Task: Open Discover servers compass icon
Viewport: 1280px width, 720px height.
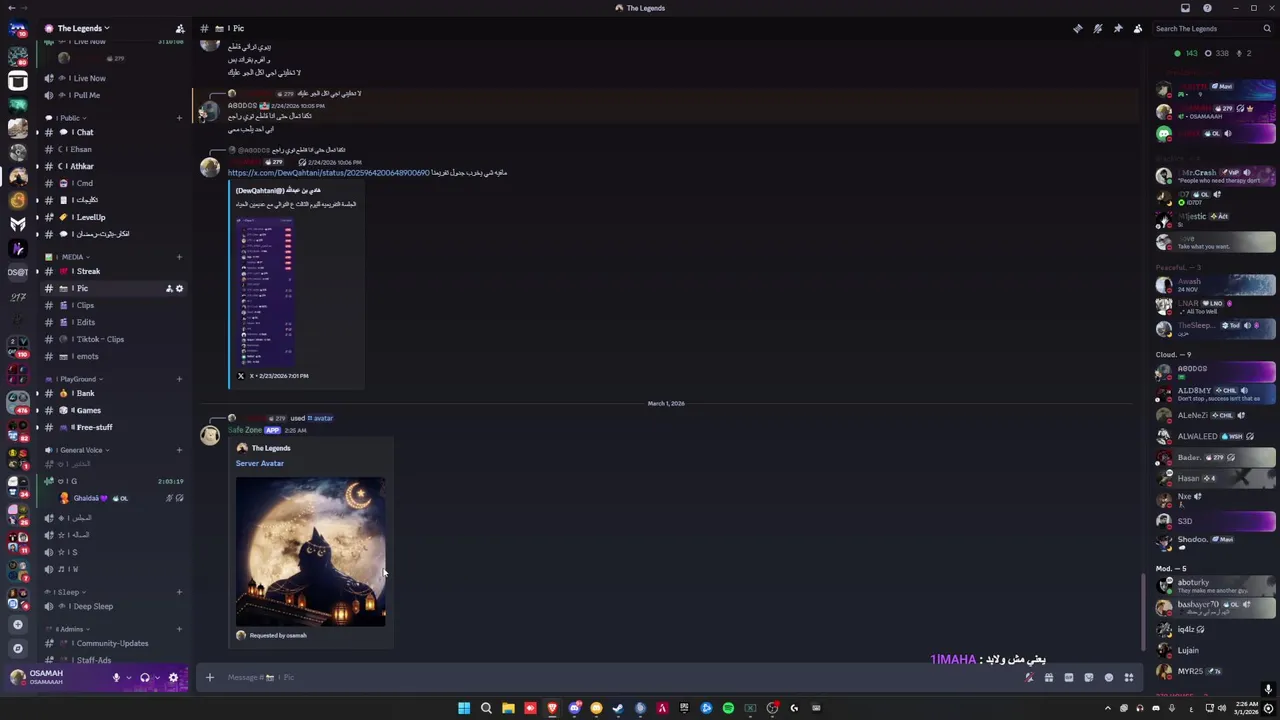Action: tap(17, 648)
